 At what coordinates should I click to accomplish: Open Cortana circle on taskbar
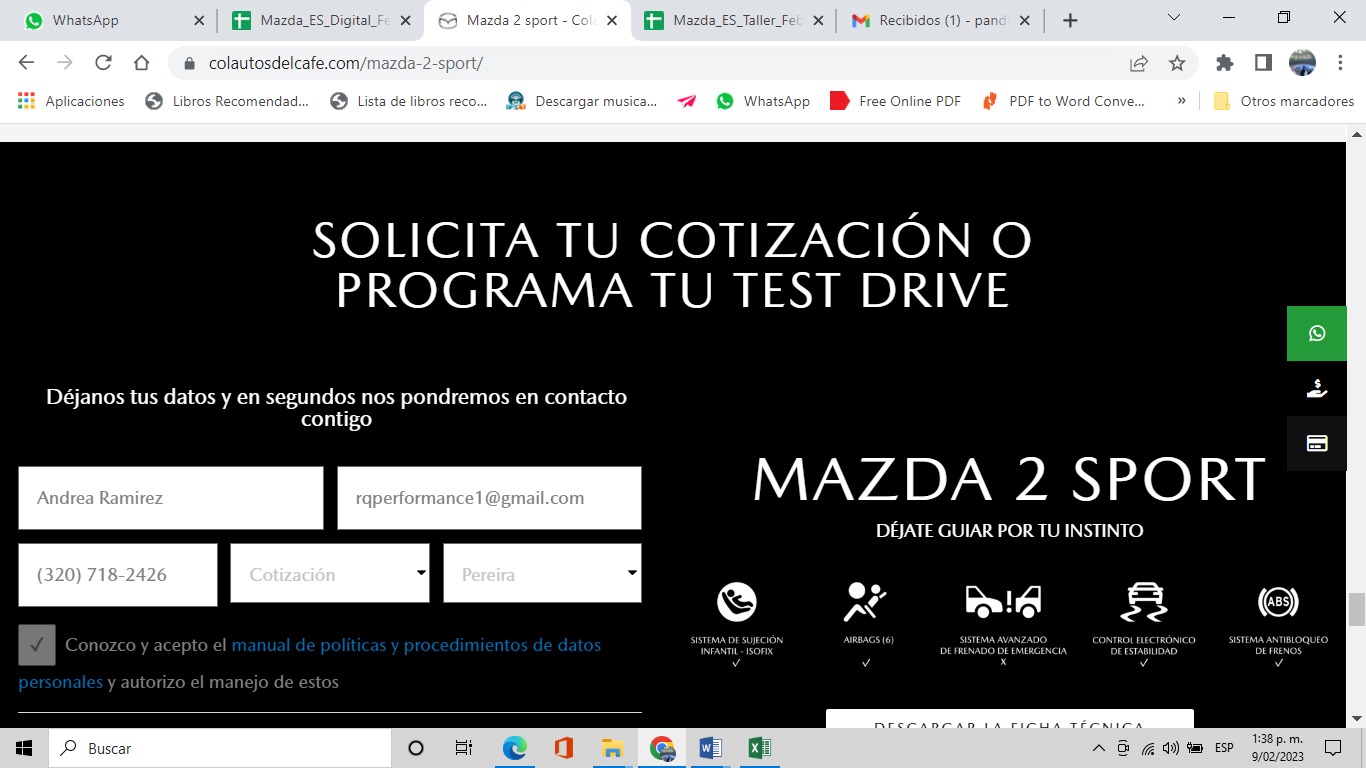416,748
